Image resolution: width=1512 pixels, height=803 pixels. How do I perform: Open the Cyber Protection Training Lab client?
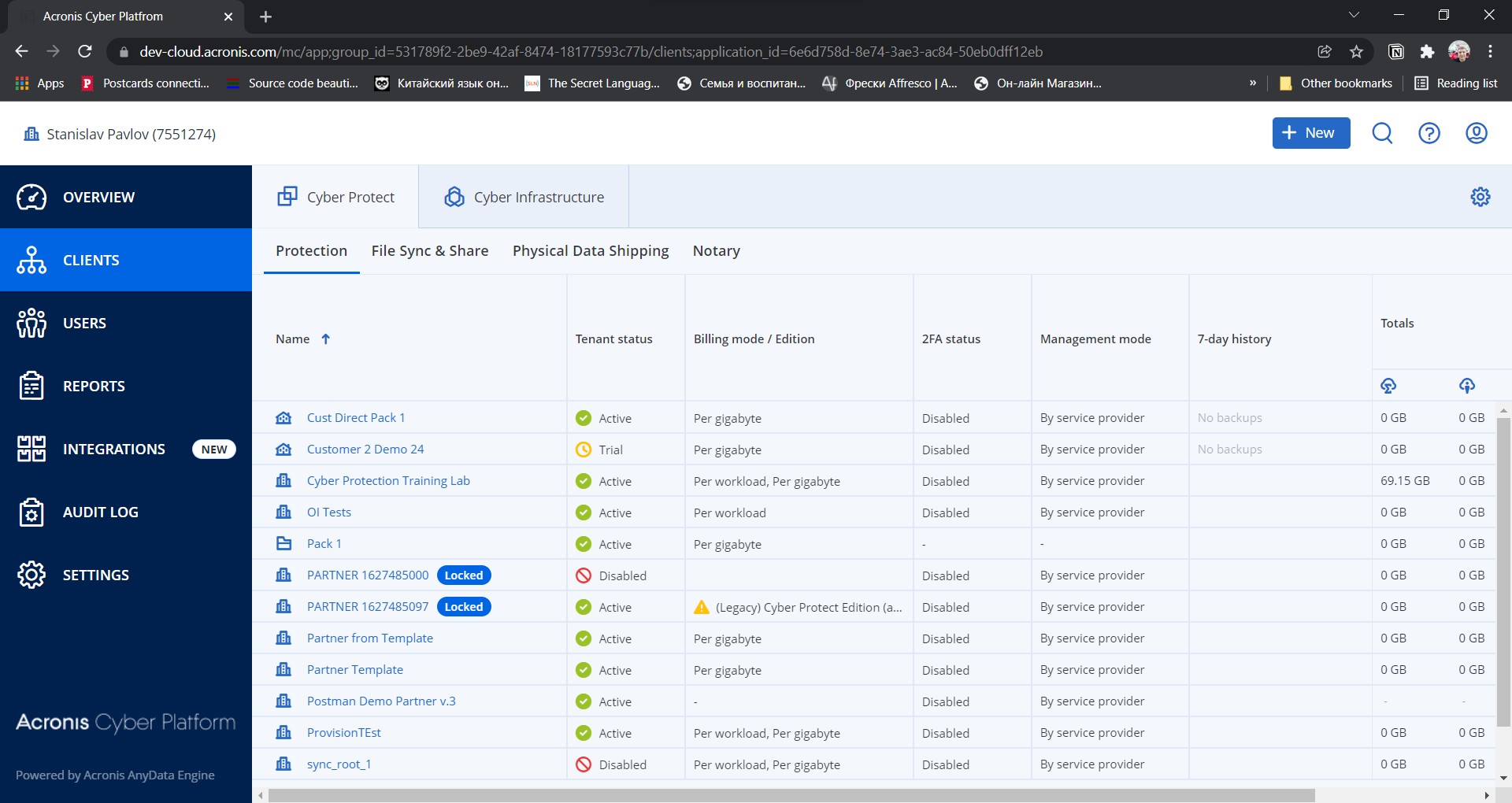(x=388, y=480)
